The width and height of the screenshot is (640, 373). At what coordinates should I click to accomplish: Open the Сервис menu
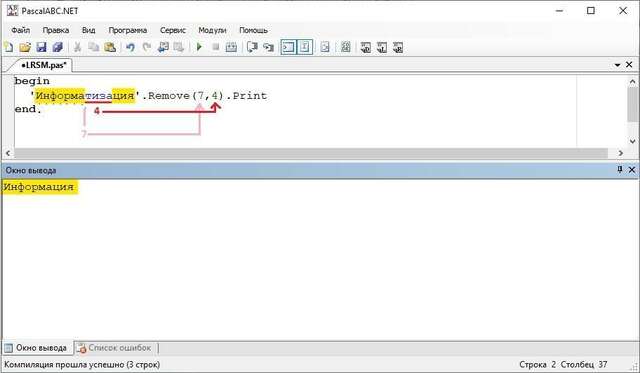pos(173,30)
